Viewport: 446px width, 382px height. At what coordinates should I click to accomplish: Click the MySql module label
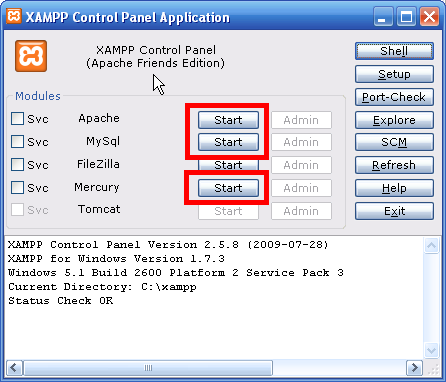point(103,141)
